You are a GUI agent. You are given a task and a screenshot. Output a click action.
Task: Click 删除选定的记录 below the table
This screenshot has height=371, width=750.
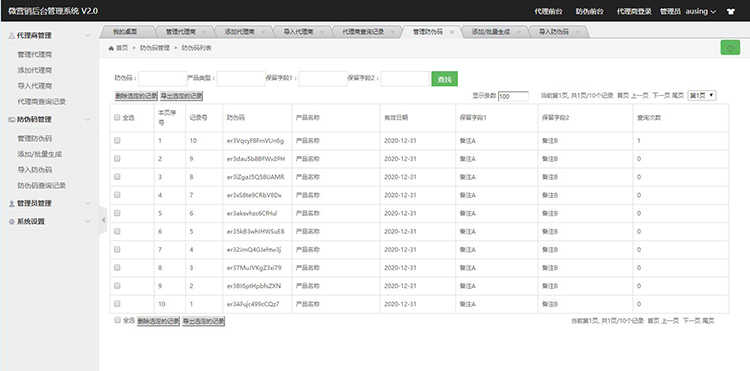[x=158, y=321]
